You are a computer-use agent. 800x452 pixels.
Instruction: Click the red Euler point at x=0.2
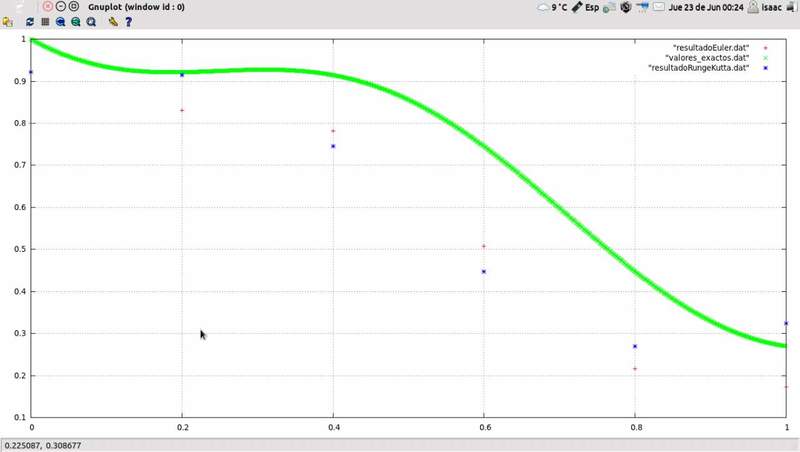182,110
